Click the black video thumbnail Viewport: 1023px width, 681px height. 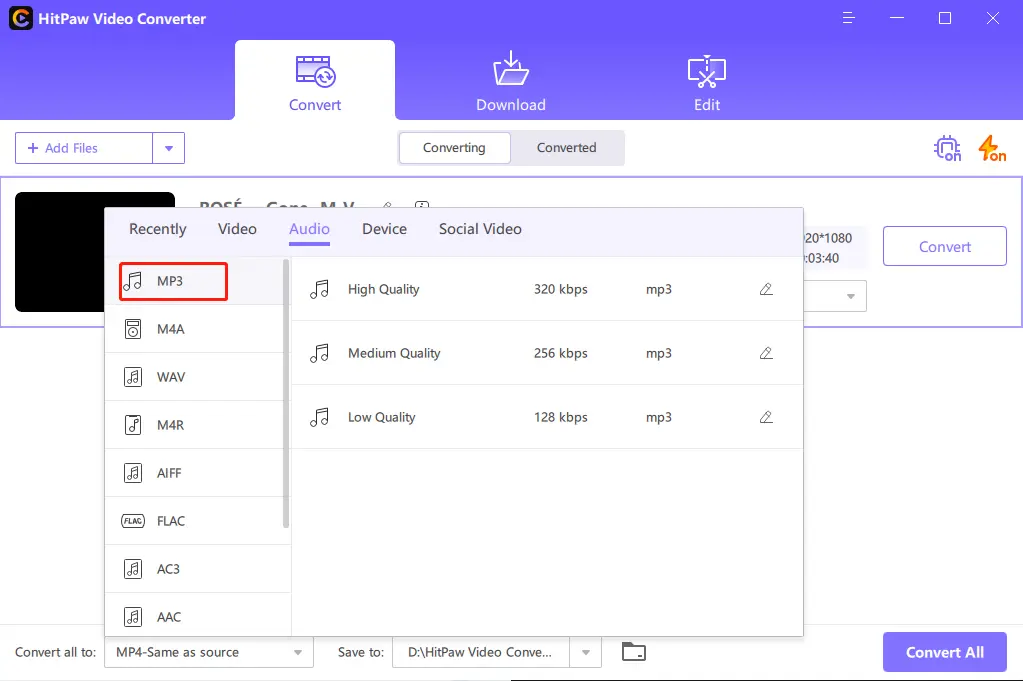[x=59, y=252]
